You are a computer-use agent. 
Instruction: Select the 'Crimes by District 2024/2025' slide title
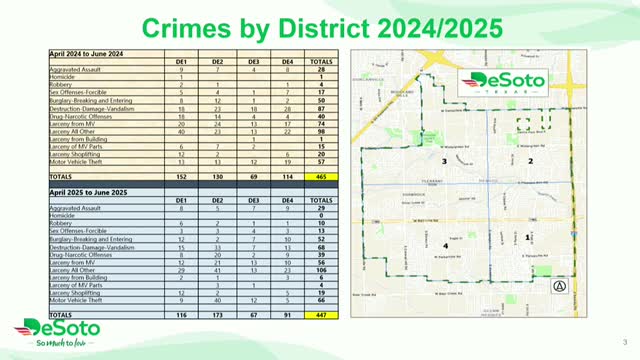(322, 28)
